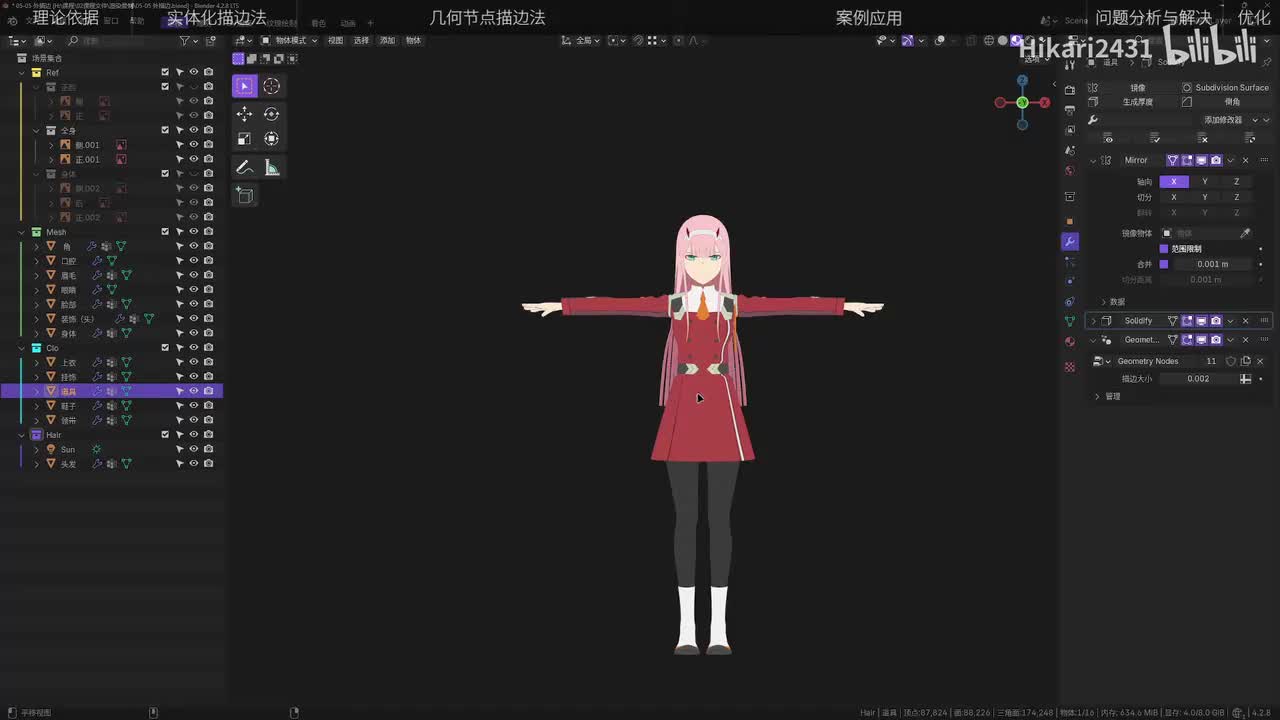Open the View Layer properties tab

pos(1070,130)
